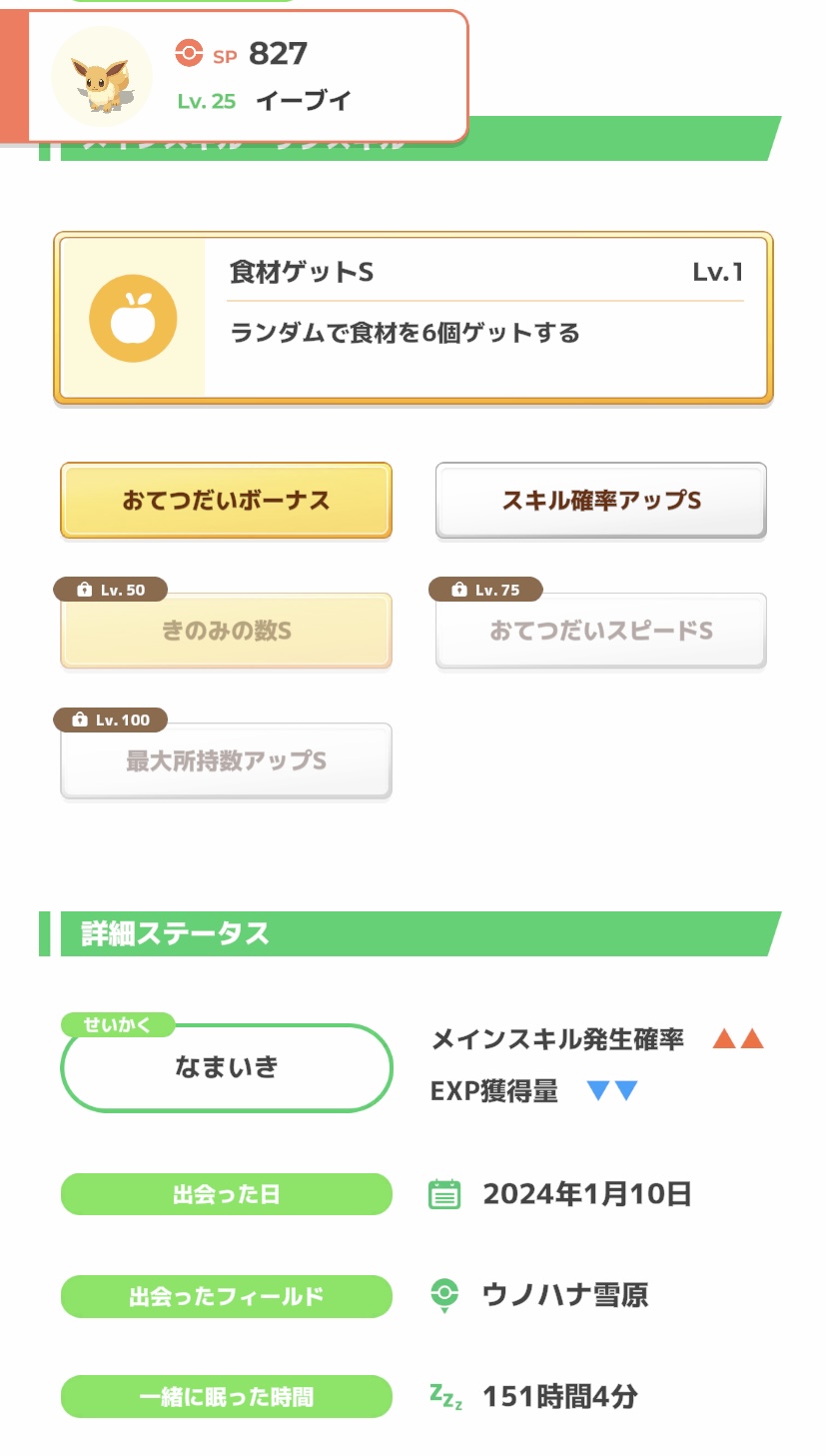Tap the blue down arrows for EXP獲得量
Image resolution: width=827 pixels, height=1456 pixels.
click(x=612, y=1090)
